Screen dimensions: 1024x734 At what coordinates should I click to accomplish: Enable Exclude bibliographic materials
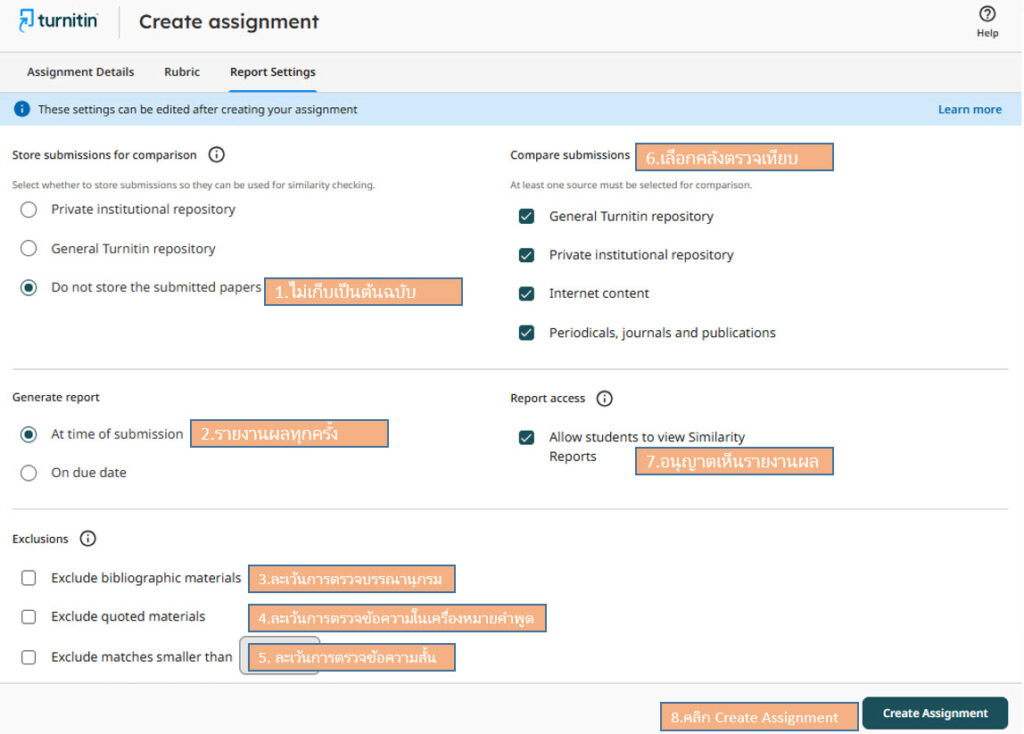29,578
